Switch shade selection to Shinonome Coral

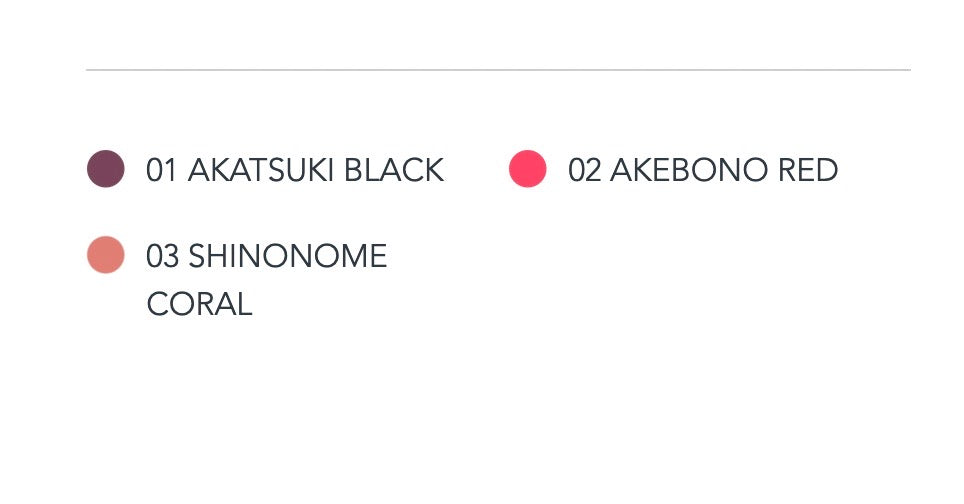click(105, 255)
